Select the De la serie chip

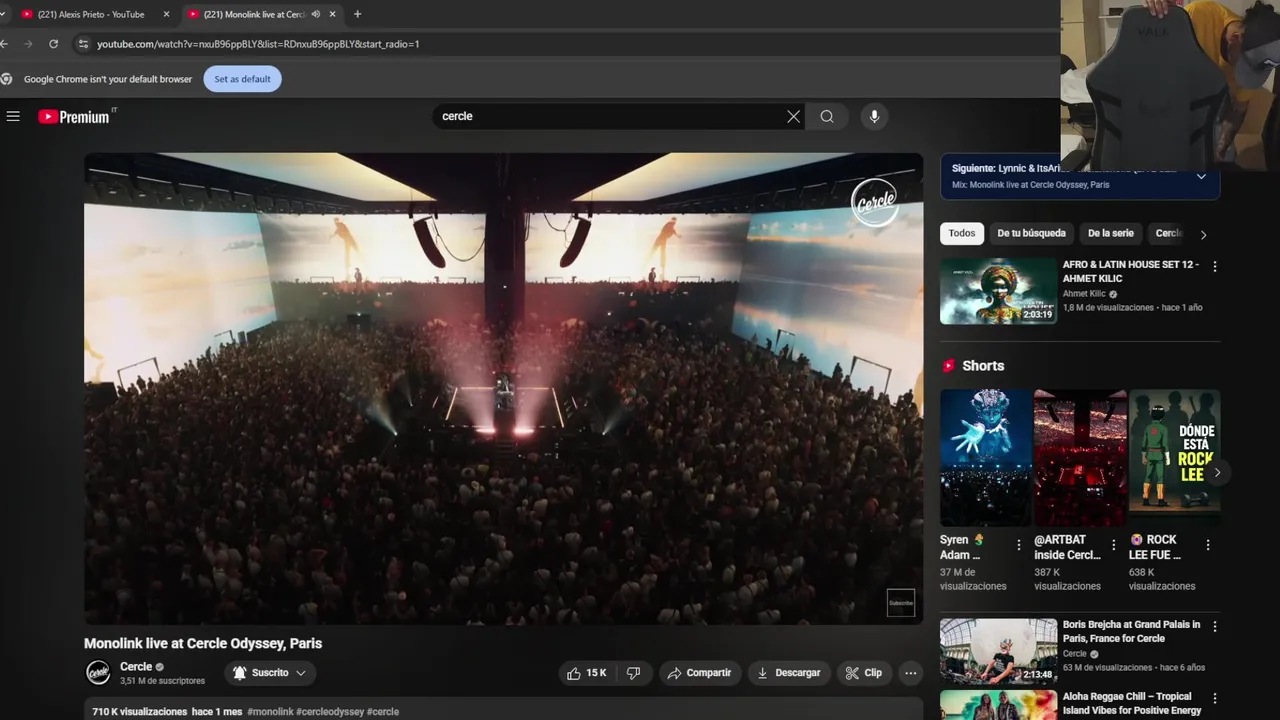1110,233
